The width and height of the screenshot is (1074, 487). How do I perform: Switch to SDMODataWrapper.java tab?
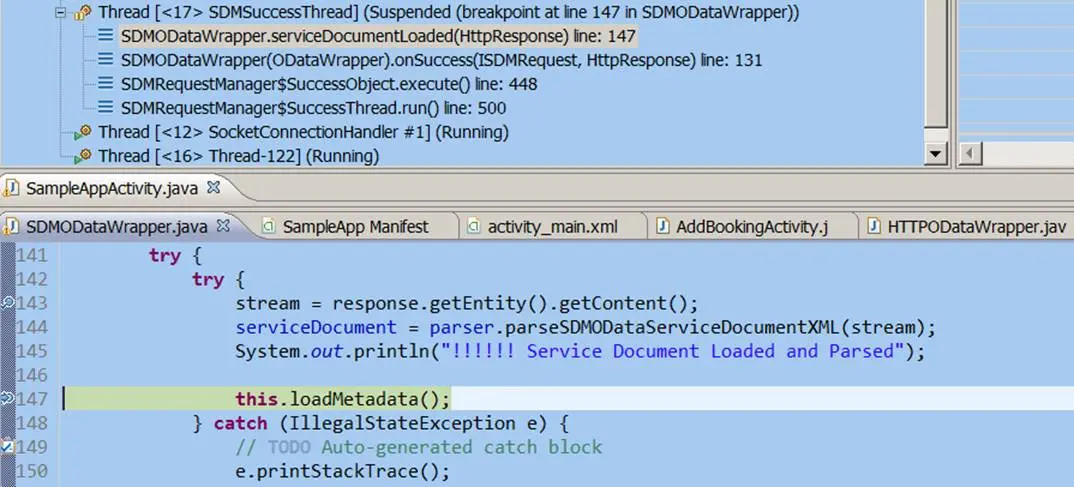click(116, 226)
